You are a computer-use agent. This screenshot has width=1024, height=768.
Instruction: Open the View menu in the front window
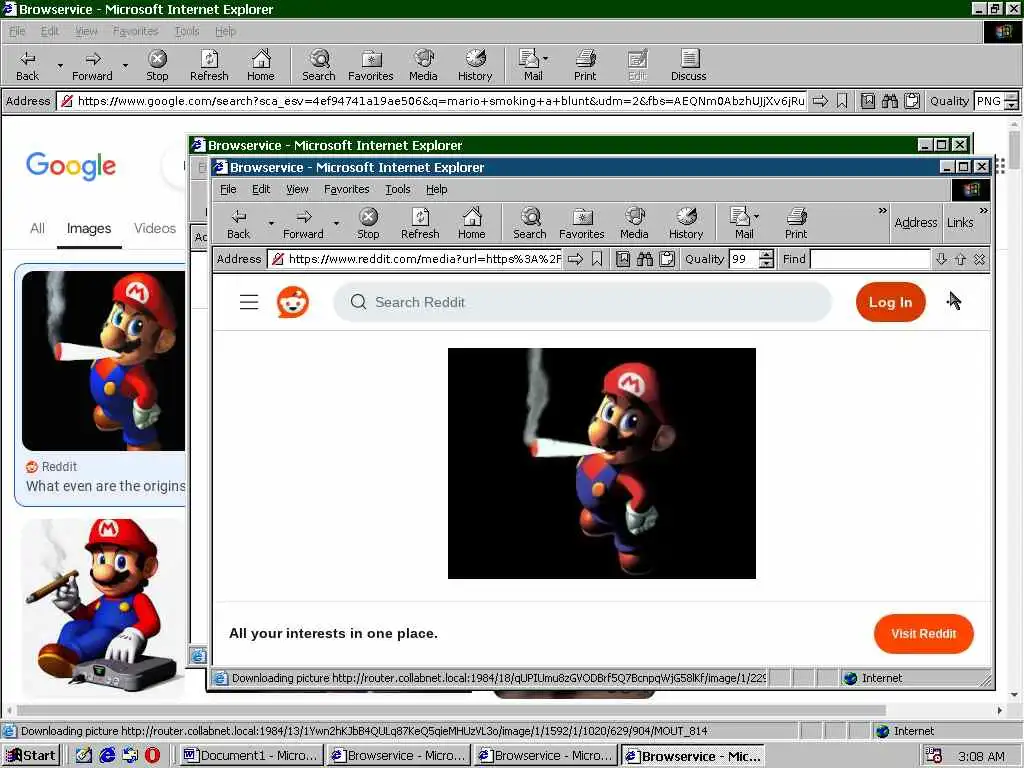tap(297, 189)
